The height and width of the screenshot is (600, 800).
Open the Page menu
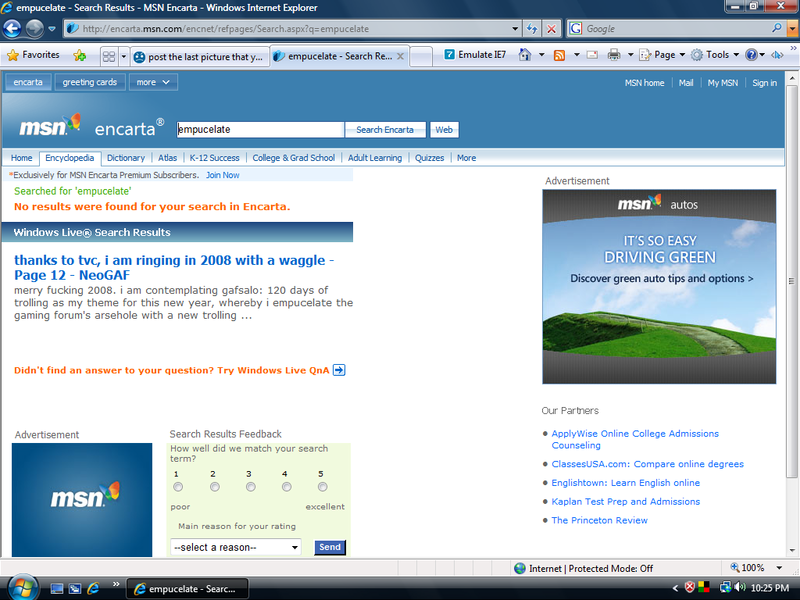pos(662,55)
